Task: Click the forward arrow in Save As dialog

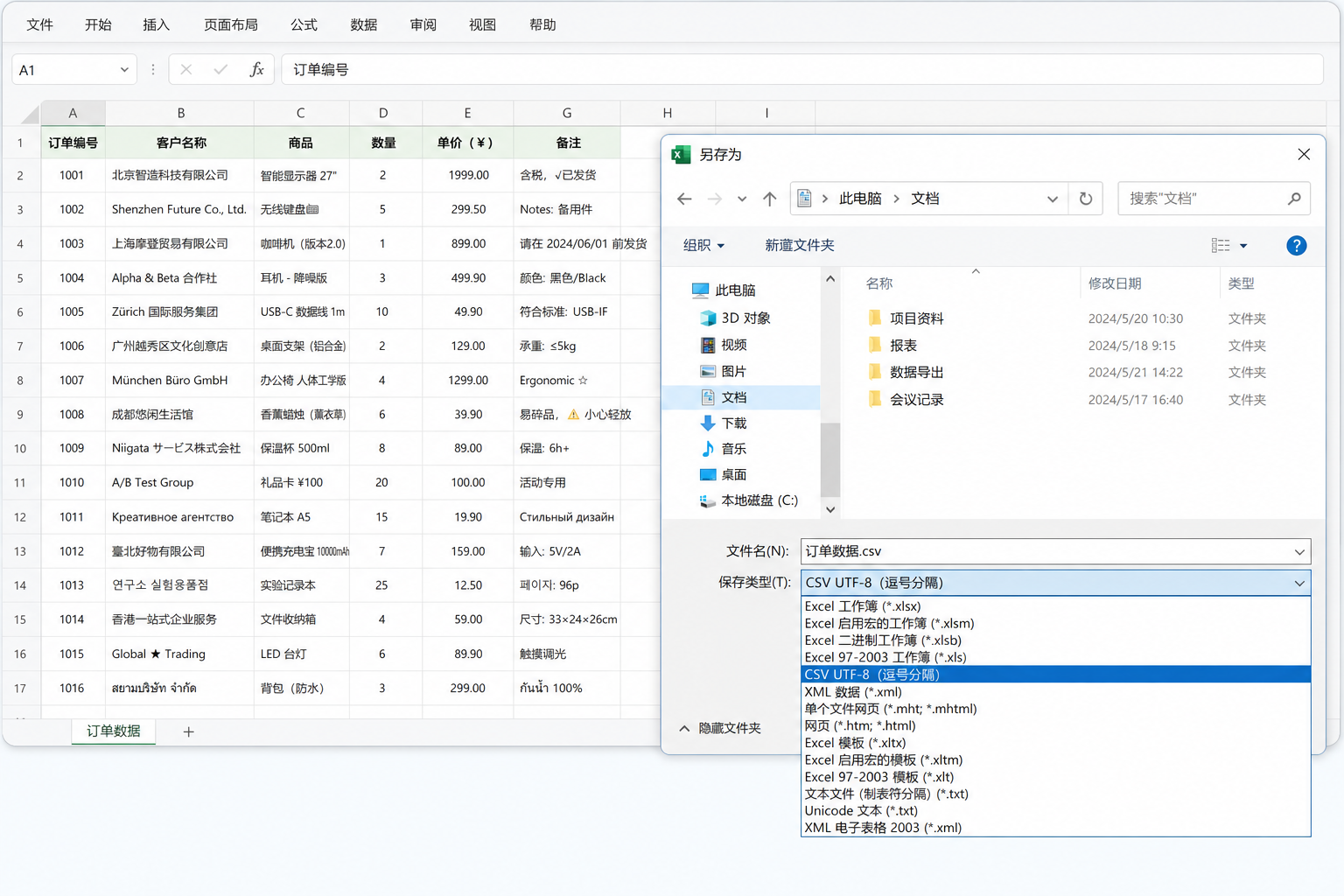Action: pos(714,199)
